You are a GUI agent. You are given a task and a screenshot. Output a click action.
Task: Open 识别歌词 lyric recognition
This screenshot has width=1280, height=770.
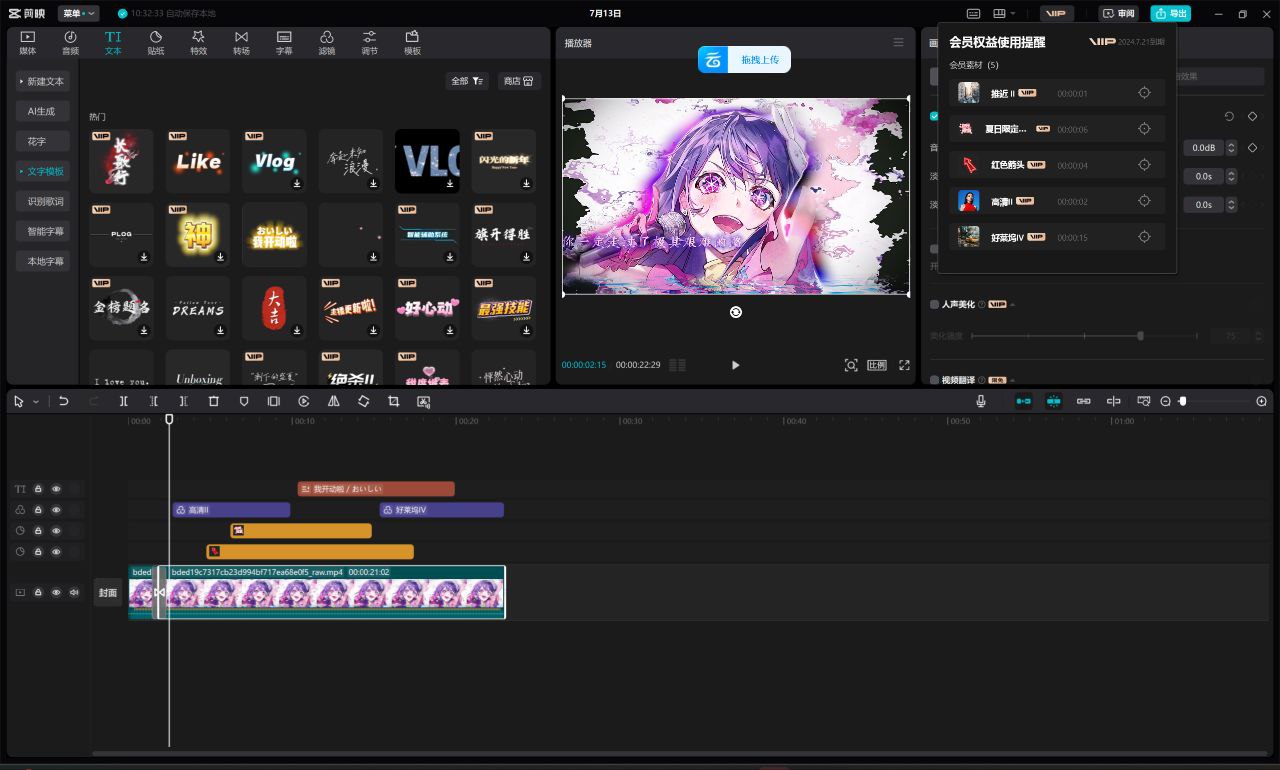pyautogui.click(x=45, y=201)
